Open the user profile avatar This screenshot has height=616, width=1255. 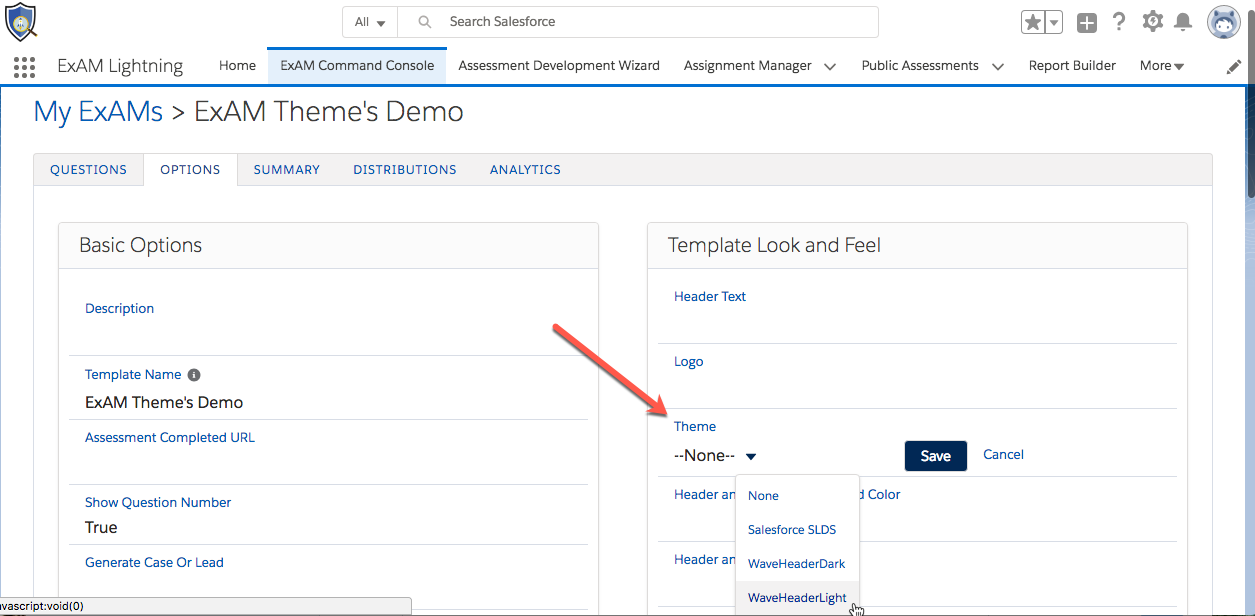pos(1224,22)
